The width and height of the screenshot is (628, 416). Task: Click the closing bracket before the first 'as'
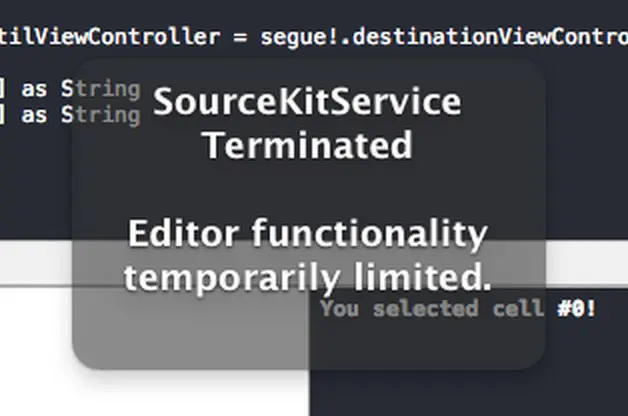click(x=2, y=89)
